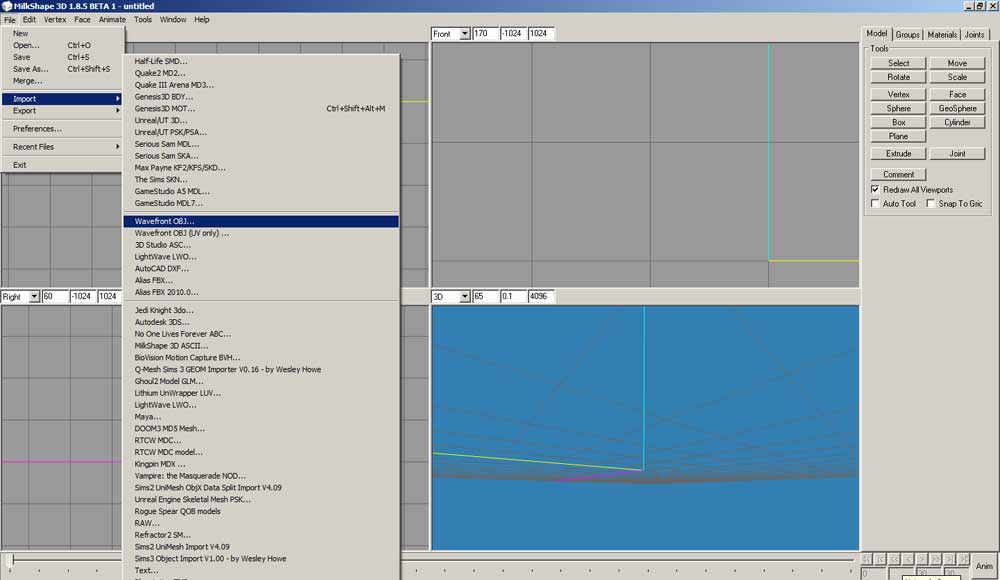Click the animation timeline slider handle
Image resolution: width=1000 pixels, height=580 pixels.
(11, 560)
